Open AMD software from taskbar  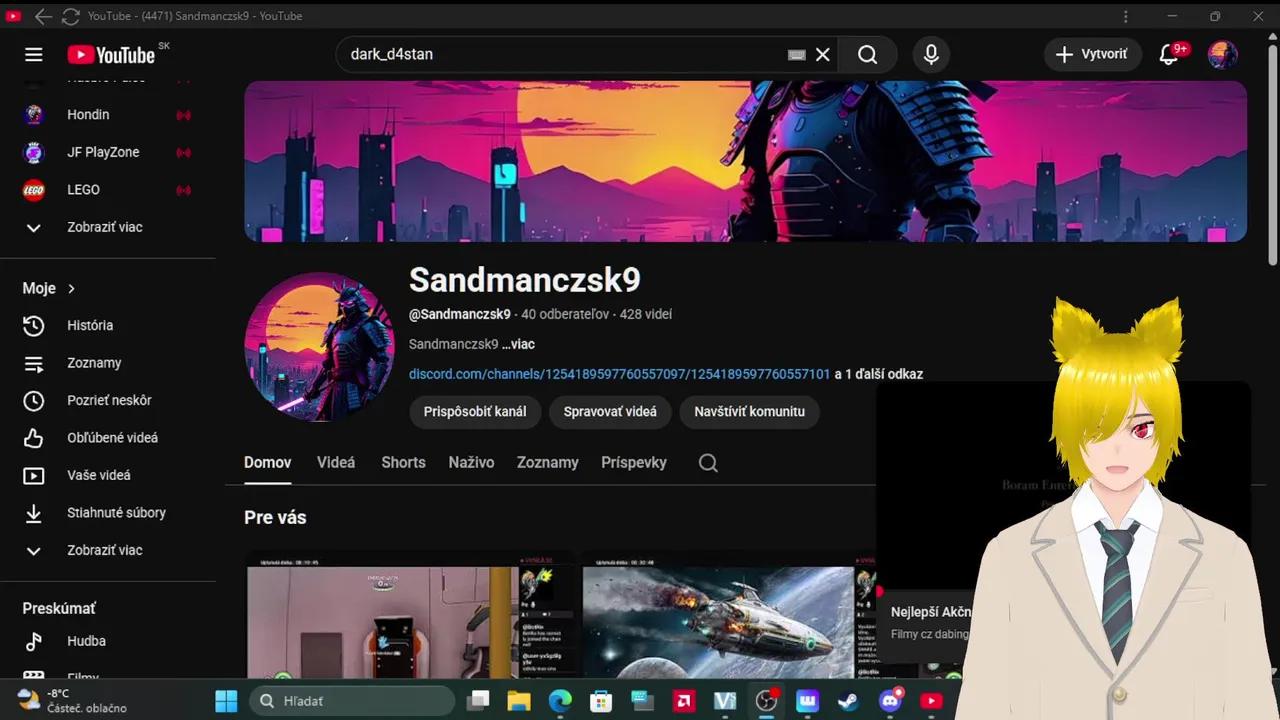(x=684, y=701)
